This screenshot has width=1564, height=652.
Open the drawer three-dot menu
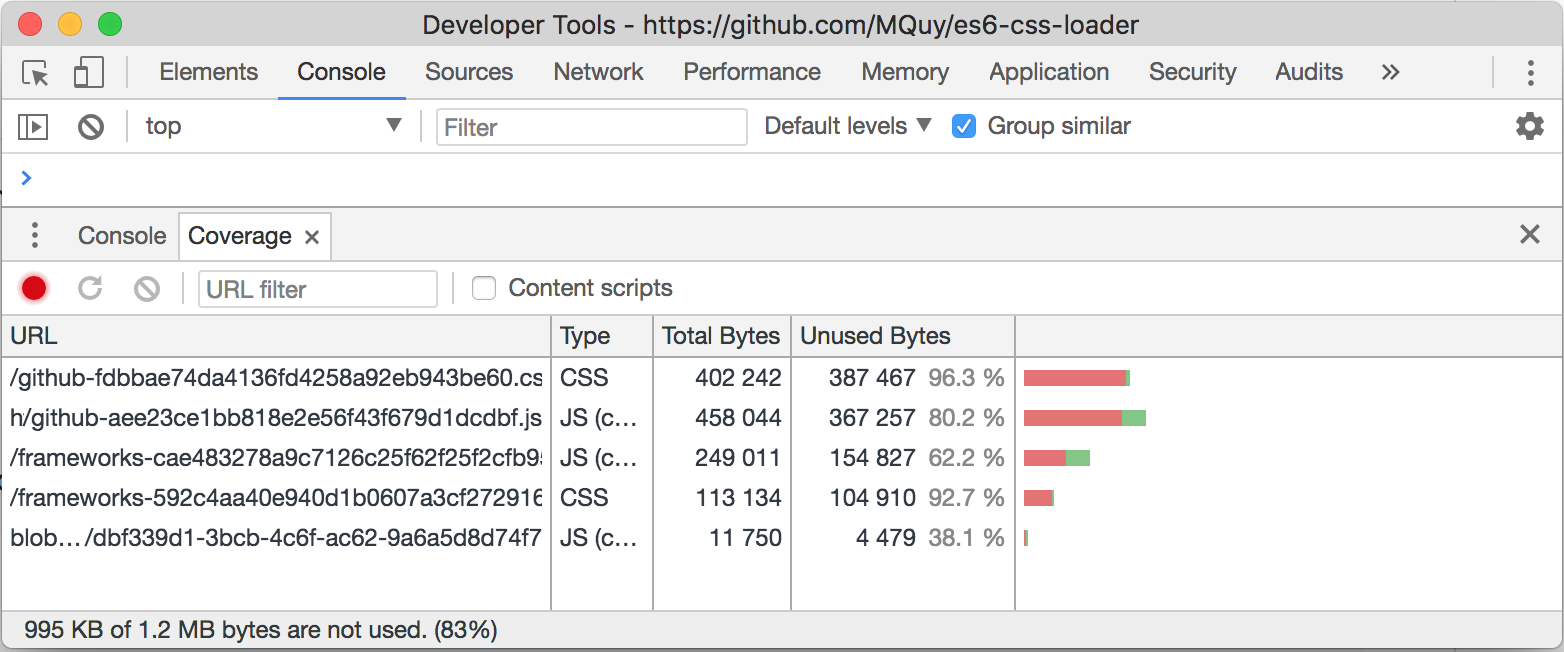pyautogui.click(x=35, y=236)
